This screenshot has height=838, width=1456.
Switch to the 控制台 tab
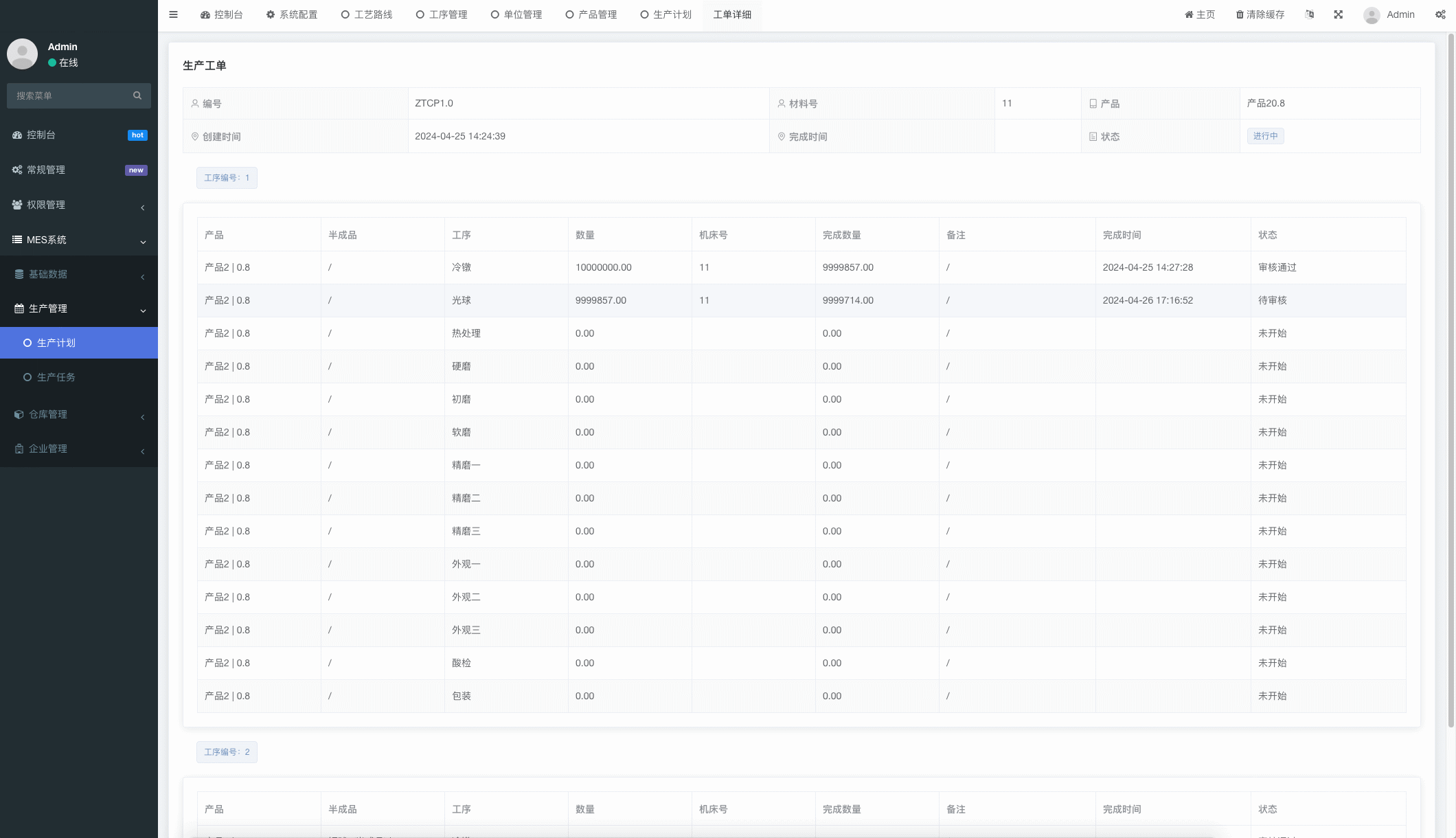[x=222, y=14]
